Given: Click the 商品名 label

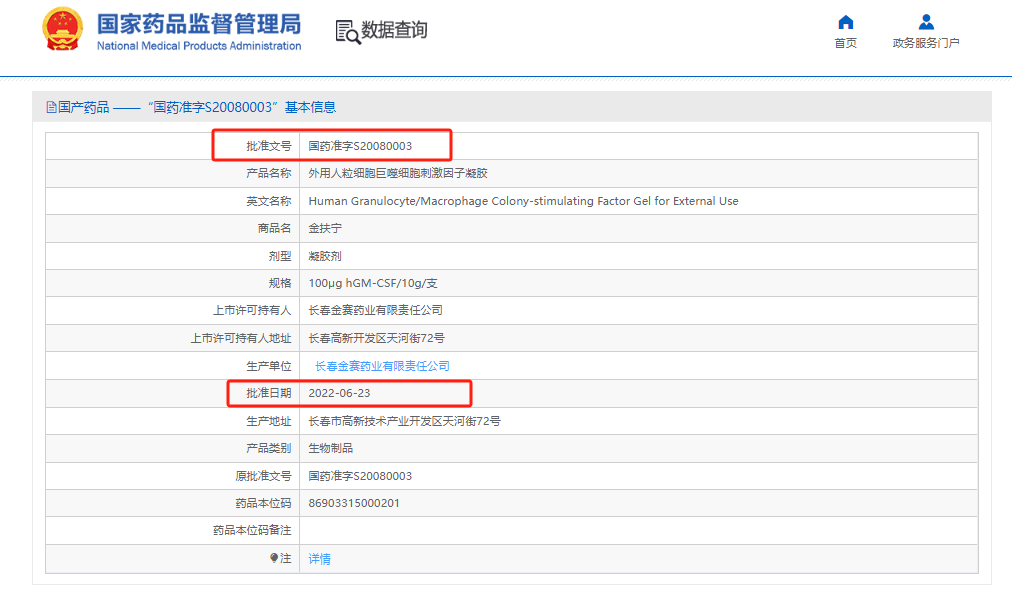Looking at the screenshot, I should pyautogui.click(x=274, y=228).
